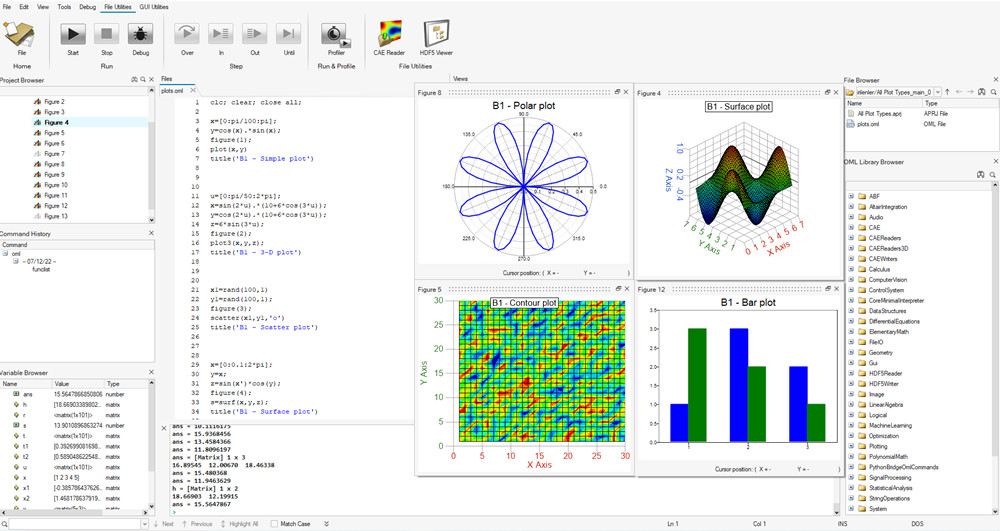
Task: Select Figure 7 in Project Browser
Action: 54,154
